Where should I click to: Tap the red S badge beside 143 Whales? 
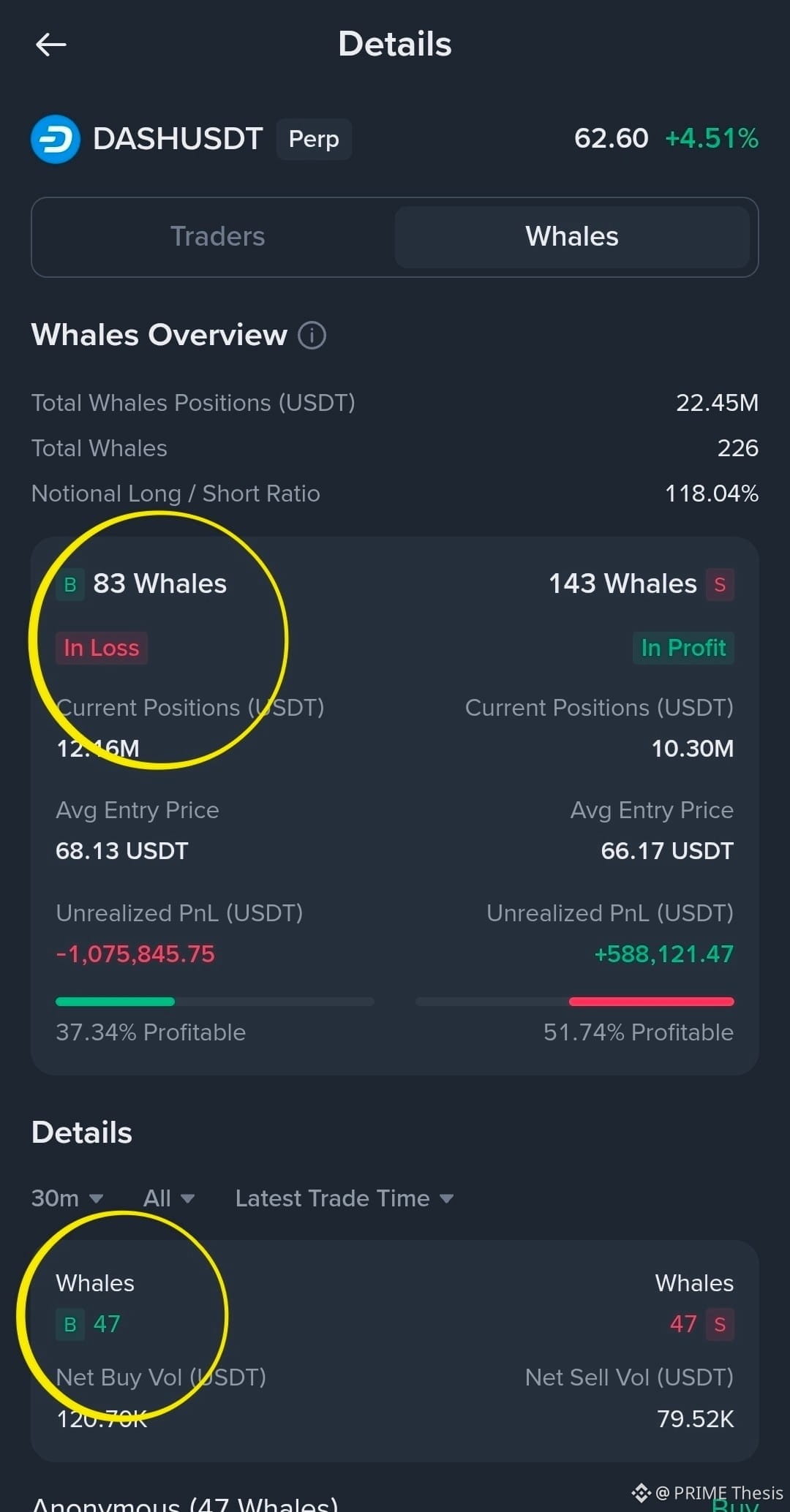click(x=720, y=584)
